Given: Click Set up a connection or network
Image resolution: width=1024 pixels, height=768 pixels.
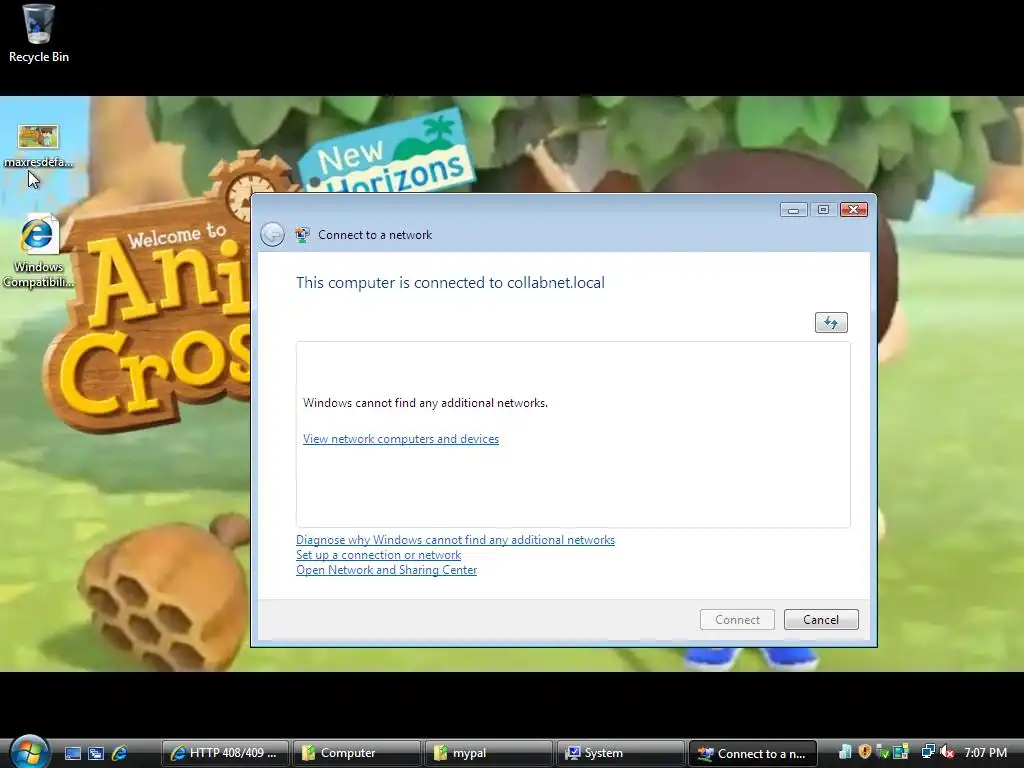Looking at the screenshot, I should click(x=378, y=554).
